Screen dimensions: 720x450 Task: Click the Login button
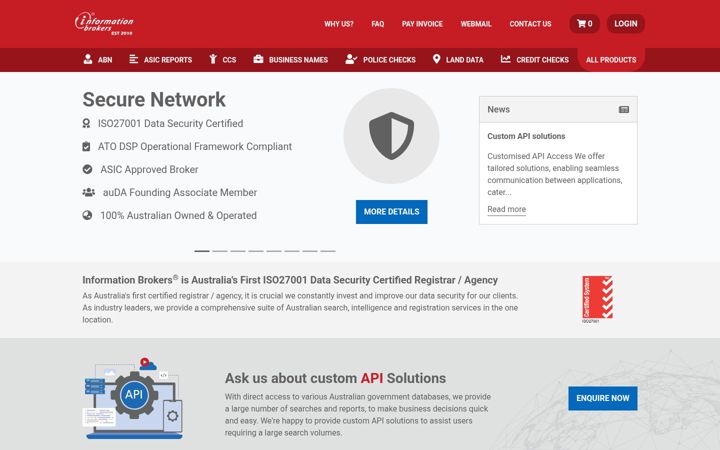626,24
